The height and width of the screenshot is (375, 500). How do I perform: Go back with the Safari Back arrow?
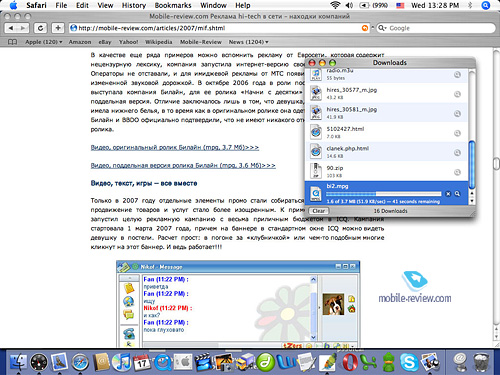[11, 28]
